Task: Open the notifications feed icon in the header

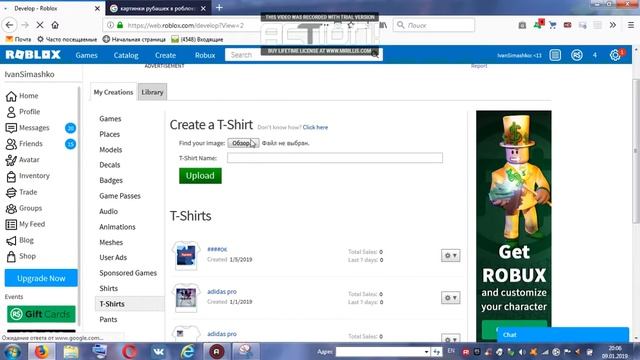Action: coord(555,55)
